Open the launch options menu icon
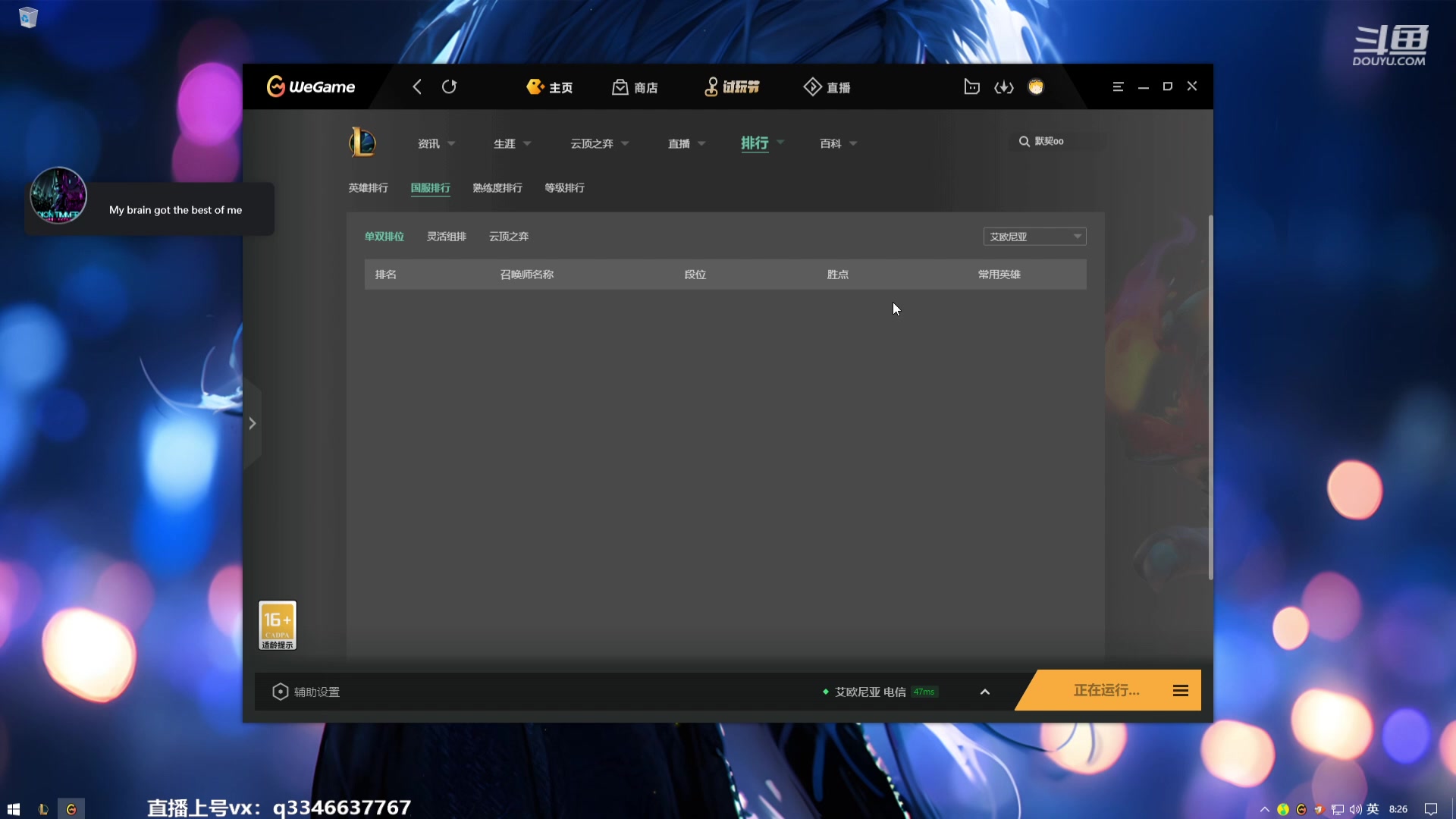 (x=1181, y=690)
